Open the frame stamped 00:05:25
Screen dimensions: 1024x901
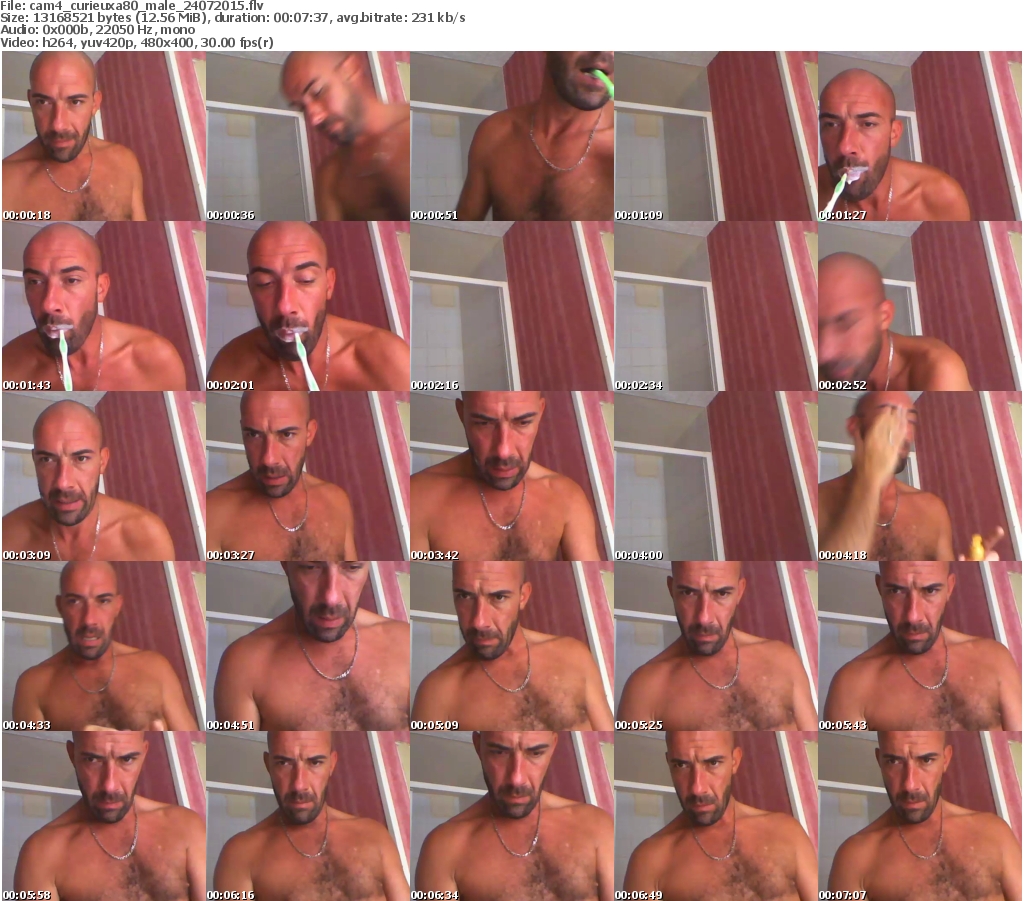[716, 646]
